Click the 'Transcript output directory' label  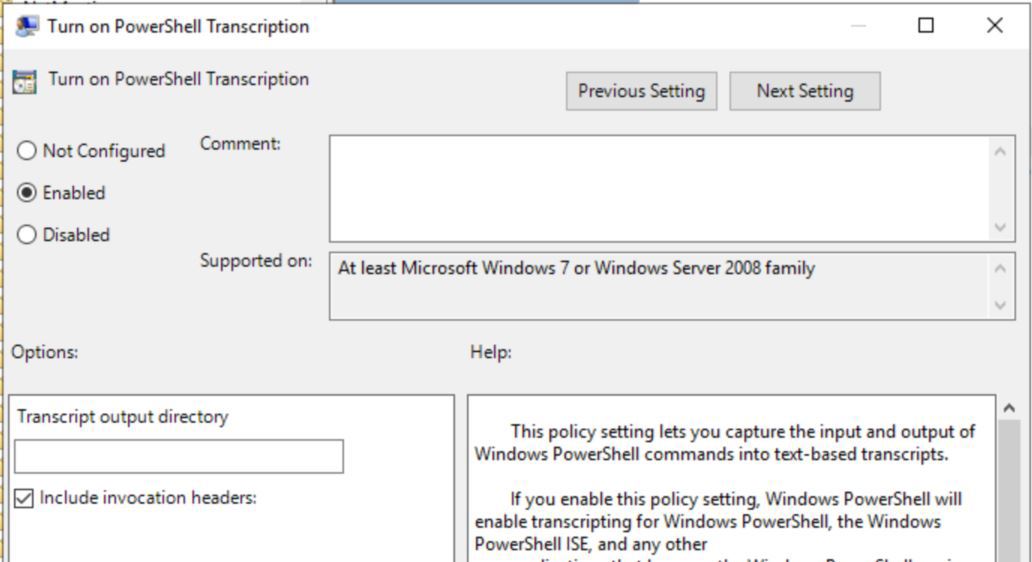pyautogui.click(x=122, y=417)
